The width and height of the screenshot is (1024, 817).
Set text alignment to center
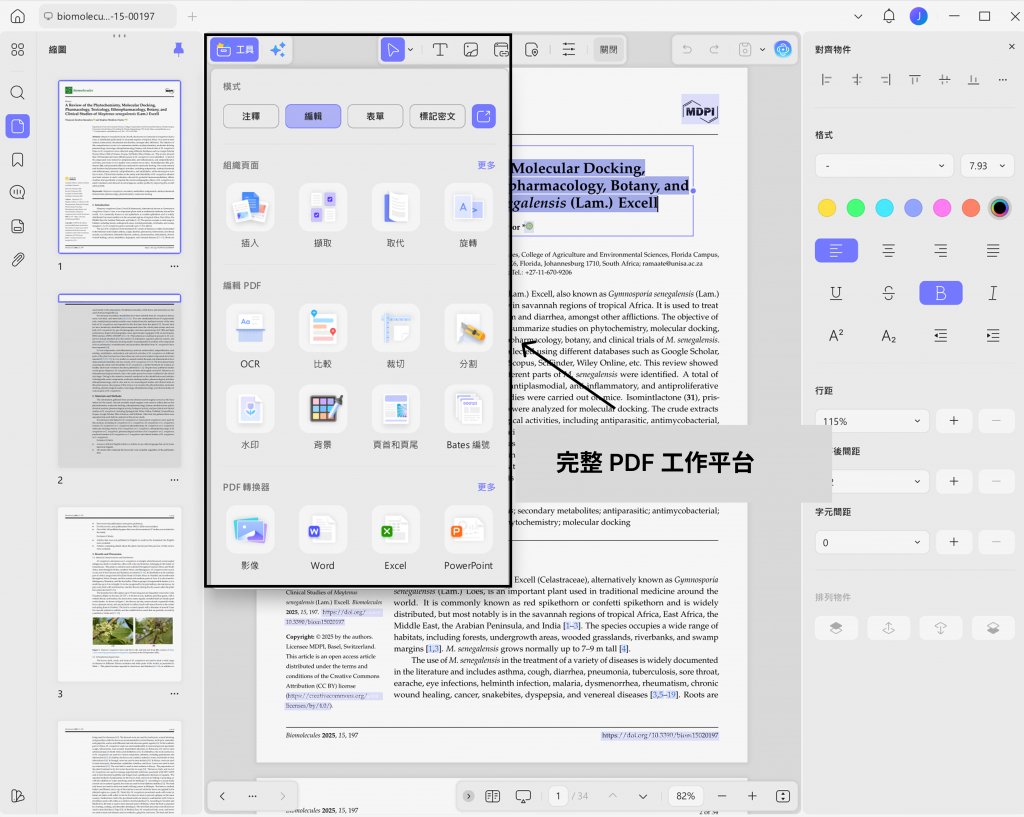[888, 250]
